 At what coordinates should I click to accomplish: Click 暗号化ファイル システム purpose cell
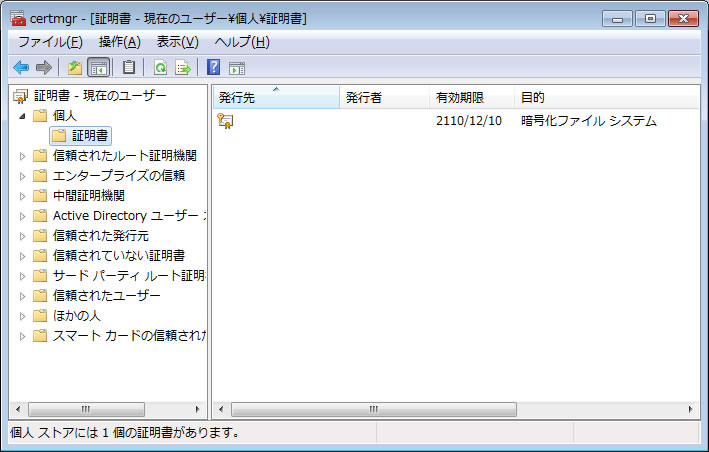[589, 121]
